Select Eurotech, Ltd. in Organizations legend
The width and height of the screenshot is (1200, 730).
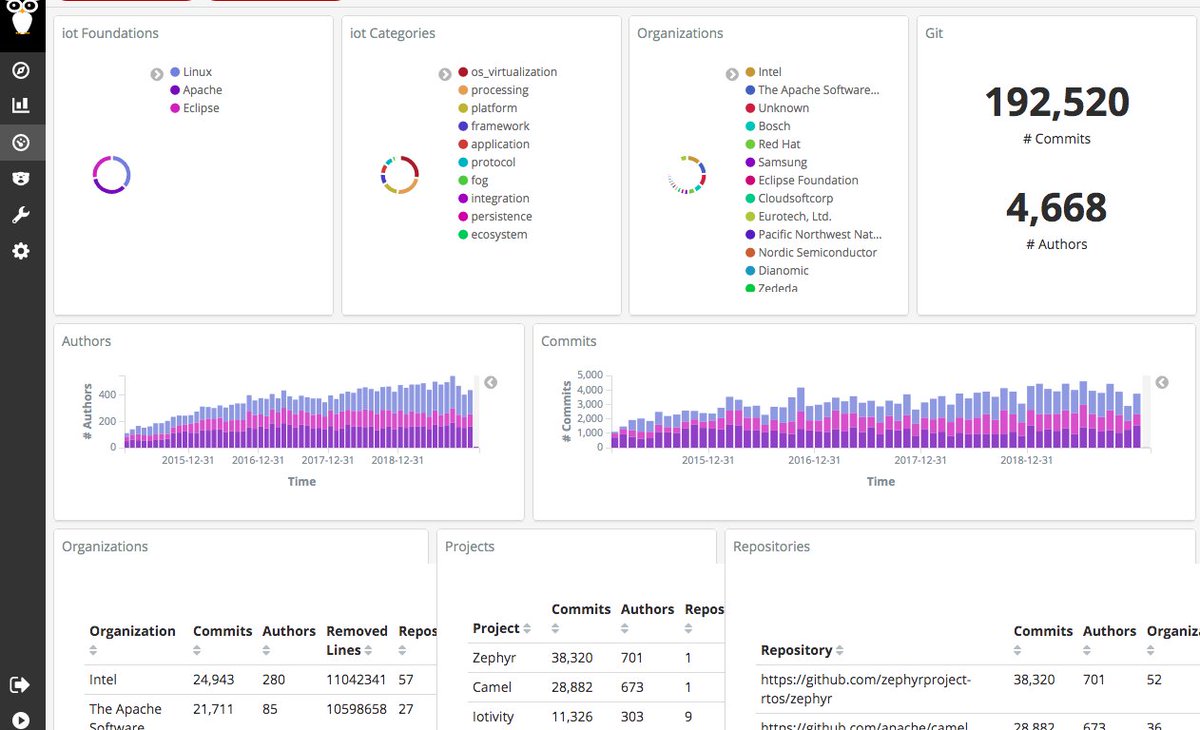click(x=788, y=216)
